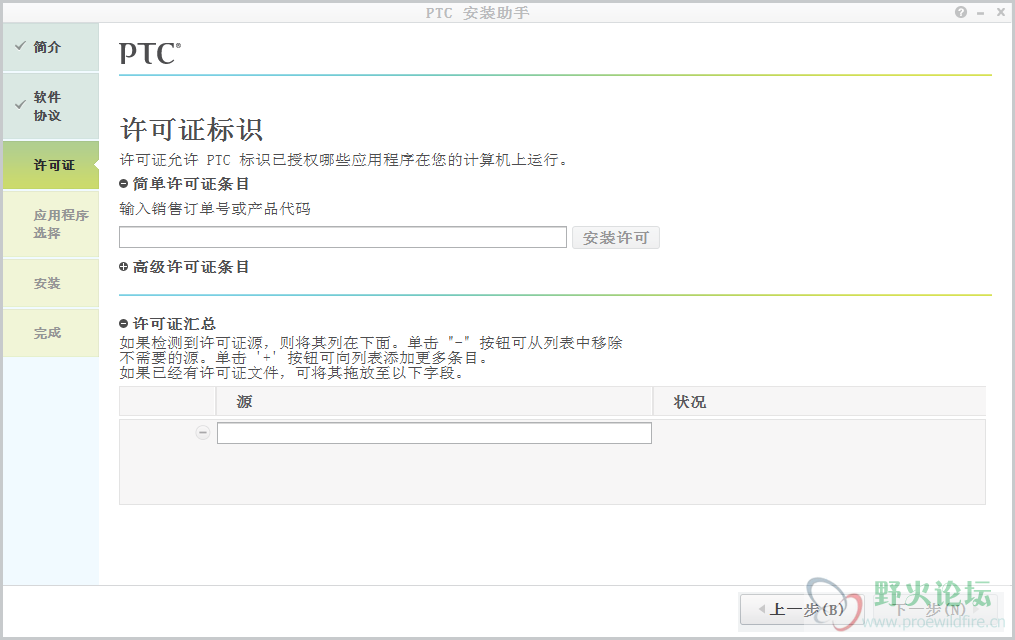Select the 应用程序选择 step

[x=51, y=224]
